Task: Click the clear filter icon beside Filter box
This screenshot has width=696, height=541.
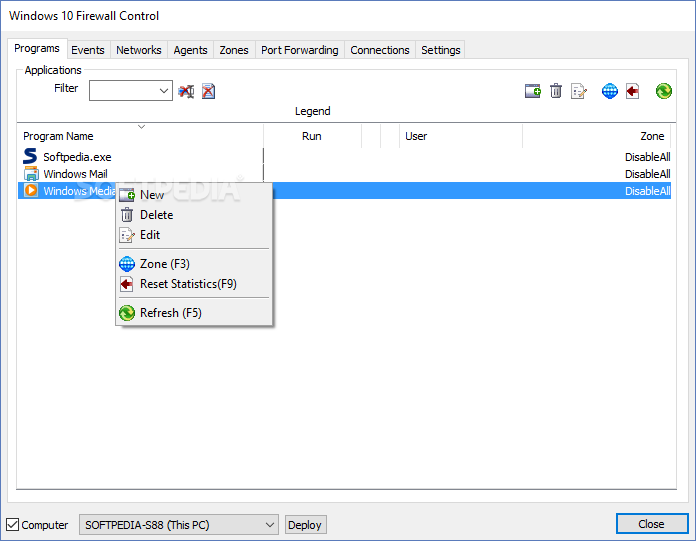Action: 186,91
